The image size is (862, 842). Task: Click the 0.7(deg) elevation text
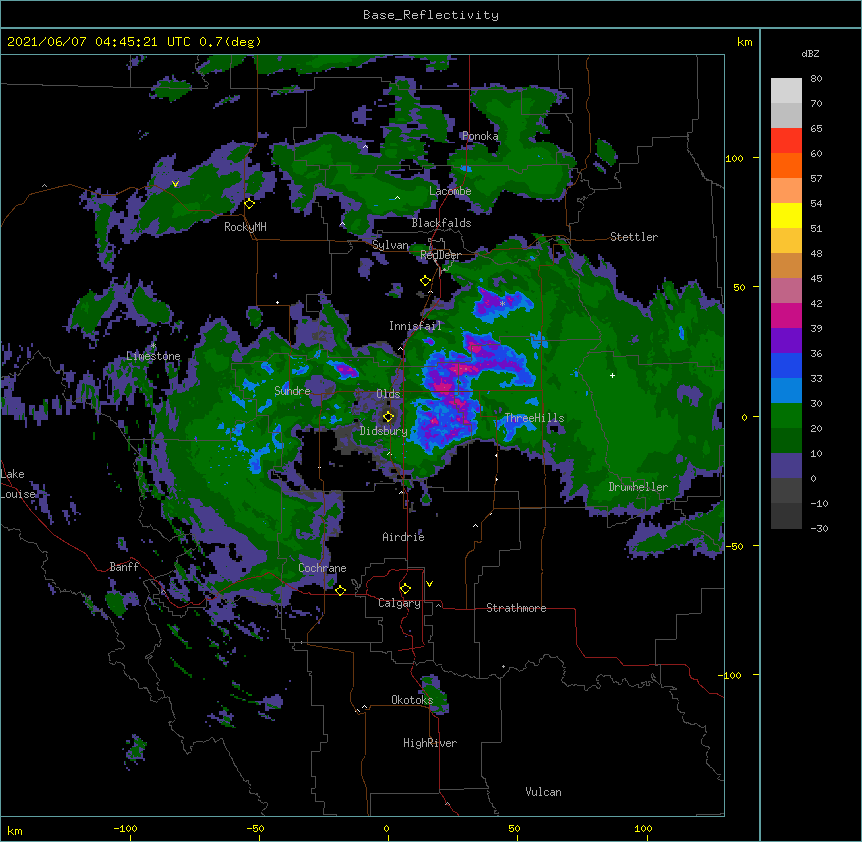click(230, 42)
